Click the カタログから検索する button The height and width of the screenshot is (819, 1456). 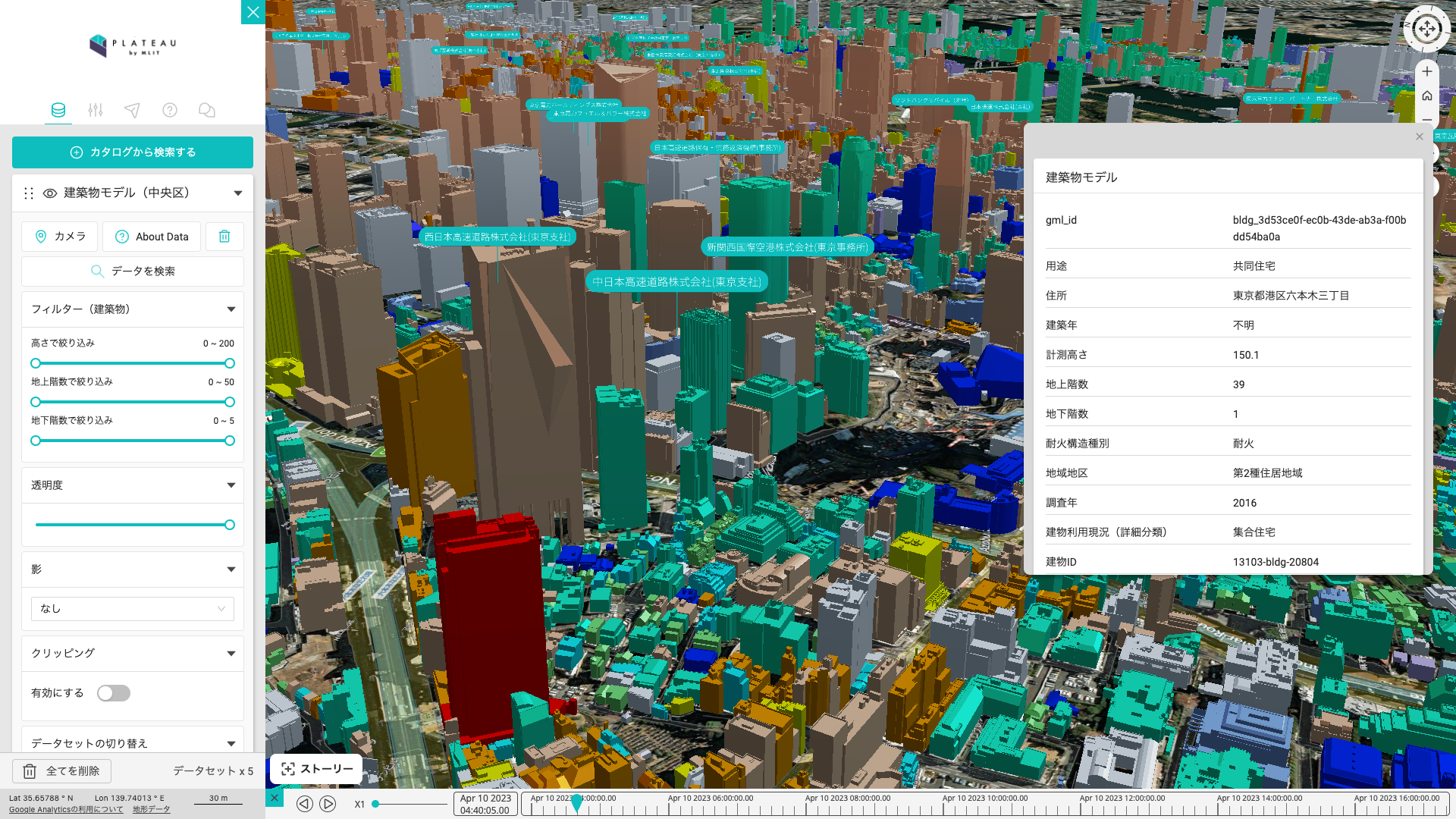coord(131,152)
